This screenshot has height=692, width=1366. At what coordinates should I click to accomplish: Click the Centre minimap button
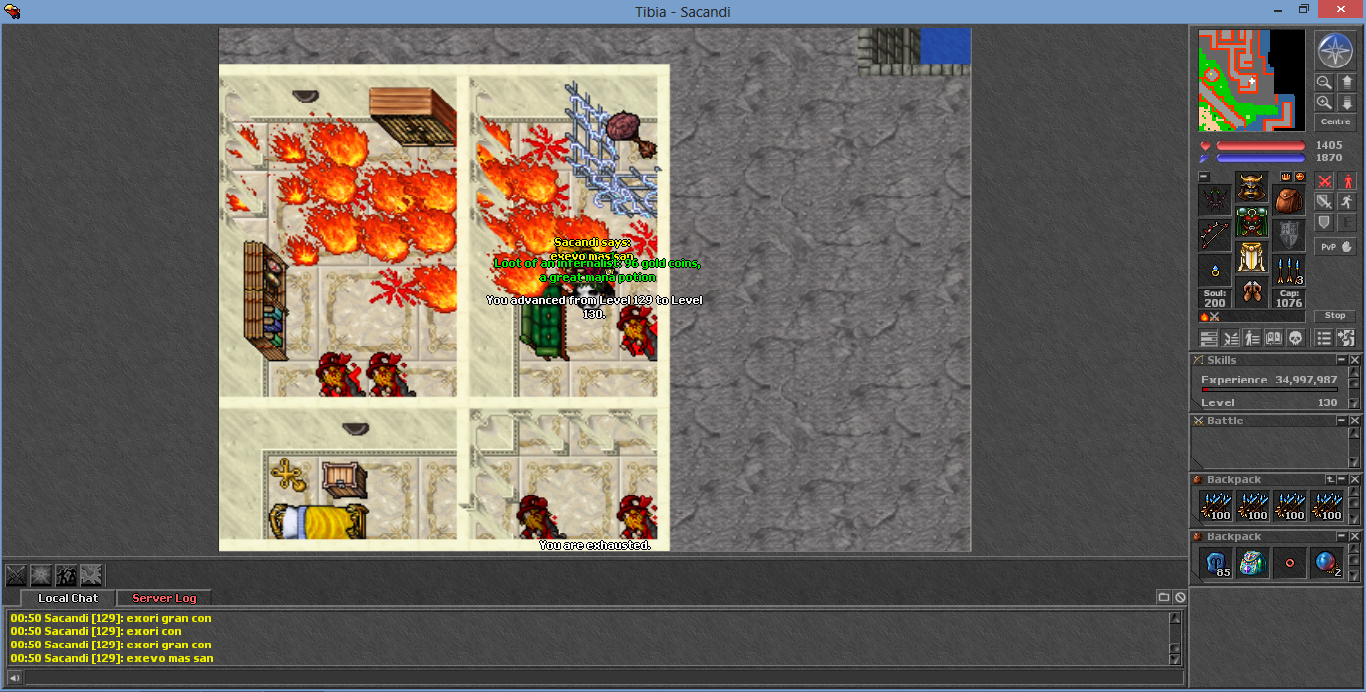click(1335, 121)
